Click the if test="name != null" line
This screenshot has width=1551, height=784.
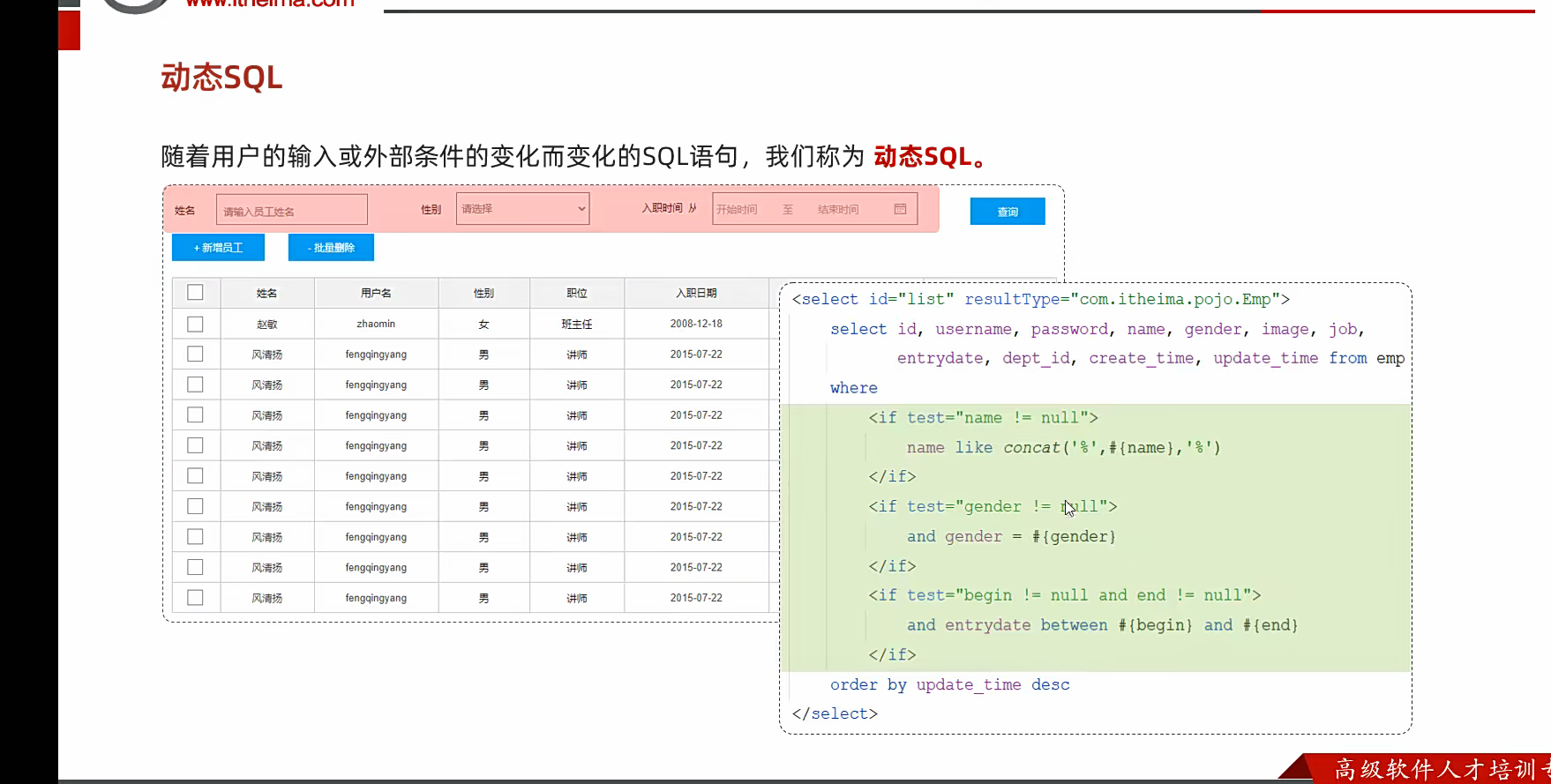click(x=983, y=417)
